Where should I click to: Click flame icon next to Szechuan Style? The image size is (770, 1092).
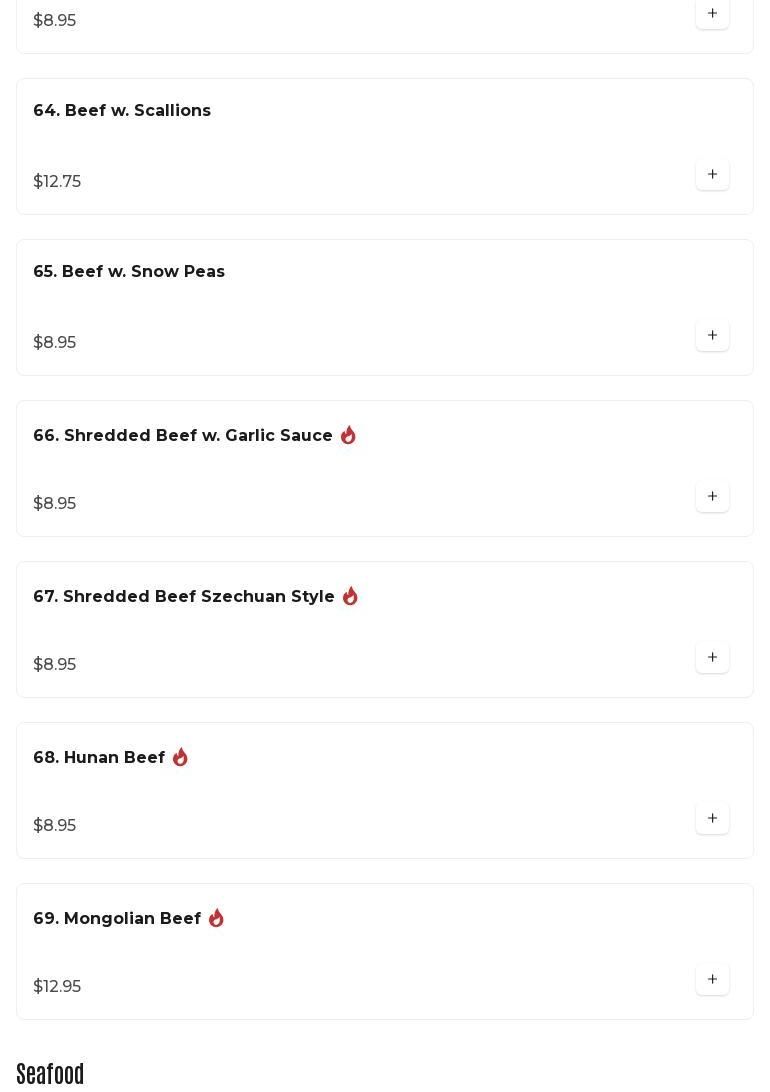click(x=350, y=597)
